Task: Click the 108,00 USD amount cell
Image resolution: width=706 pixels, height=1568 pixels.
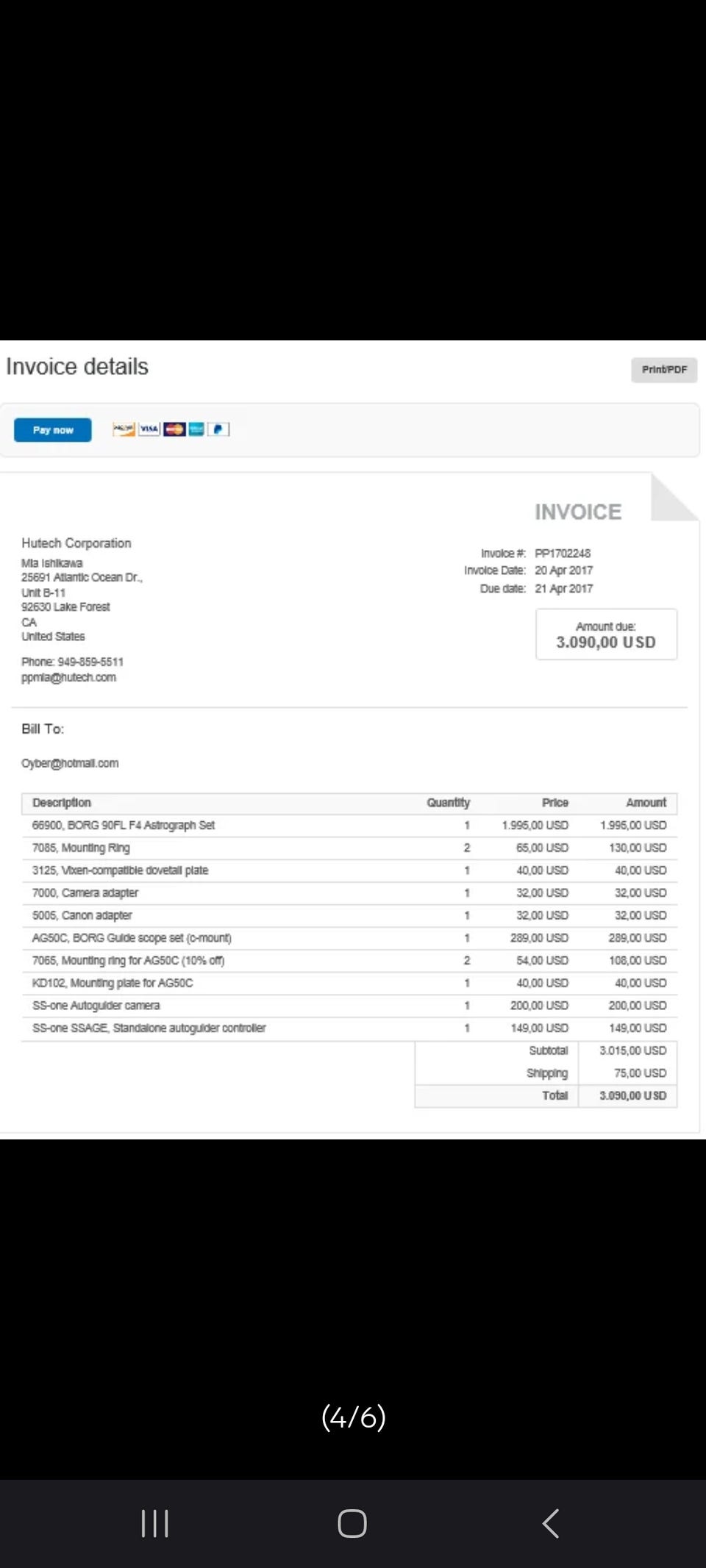Action: tap(638, 961)
